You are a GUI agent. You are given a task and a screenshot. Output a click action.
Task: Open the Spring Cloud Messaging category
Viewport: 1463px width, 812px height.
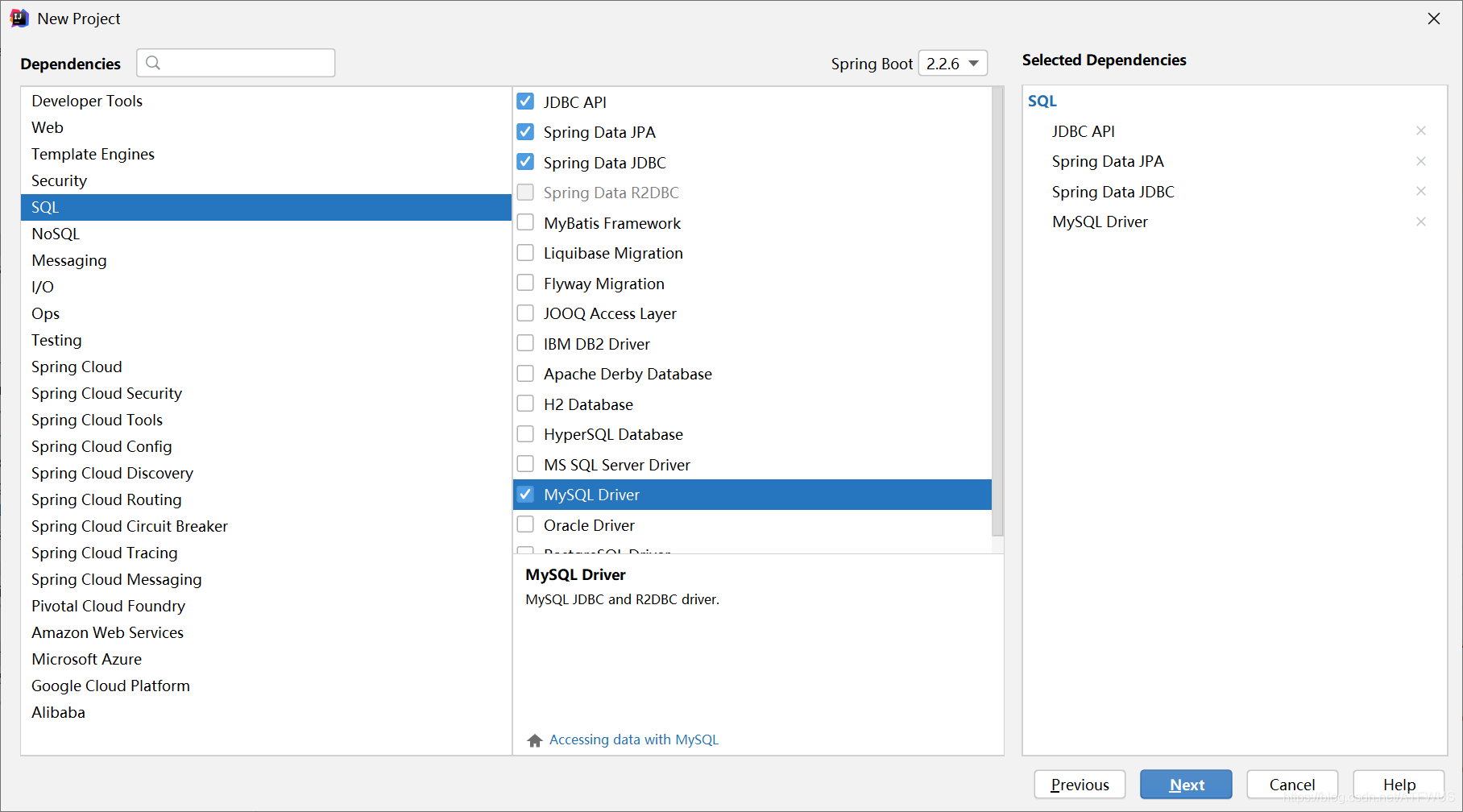pyautogui.click(x=266, y=579)
